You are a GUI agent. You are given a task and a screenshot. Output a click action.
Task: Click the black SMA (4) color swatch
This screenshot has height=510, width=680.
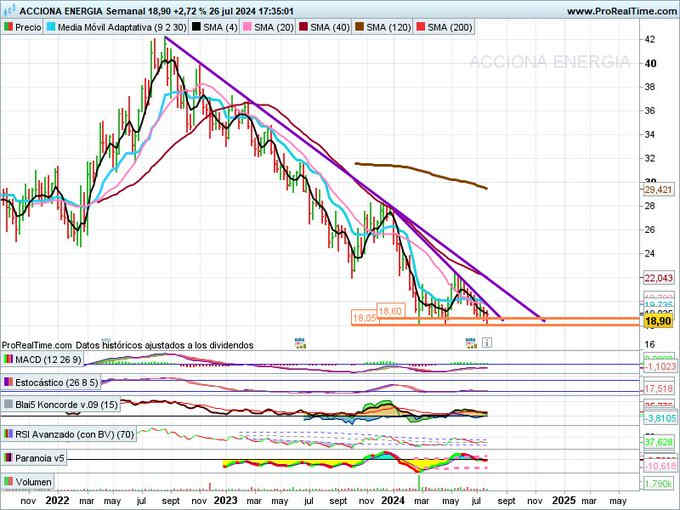tap(196, 27)
